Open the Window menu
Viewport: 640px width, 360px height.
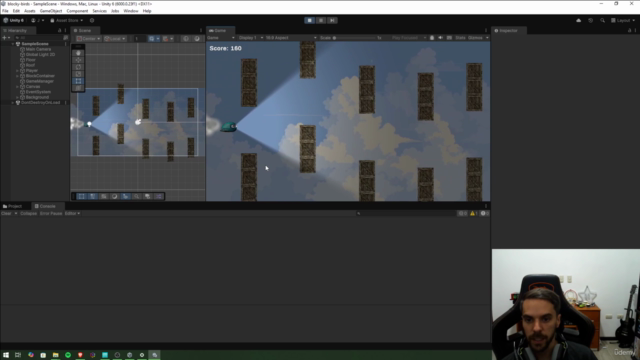point(131,11)
